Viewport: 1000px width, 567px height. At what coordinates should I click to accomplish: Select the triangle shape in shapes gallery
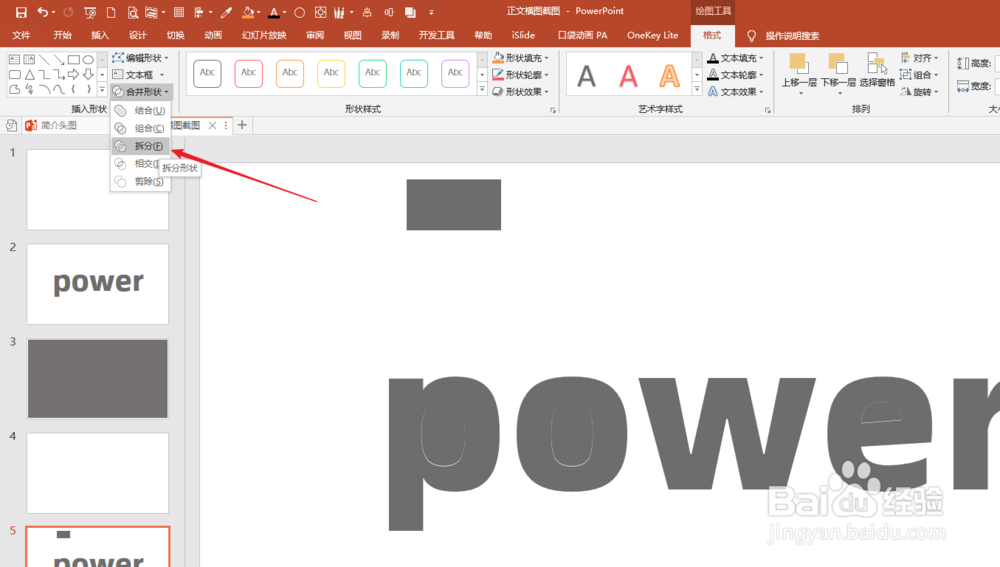coord(29,75)
